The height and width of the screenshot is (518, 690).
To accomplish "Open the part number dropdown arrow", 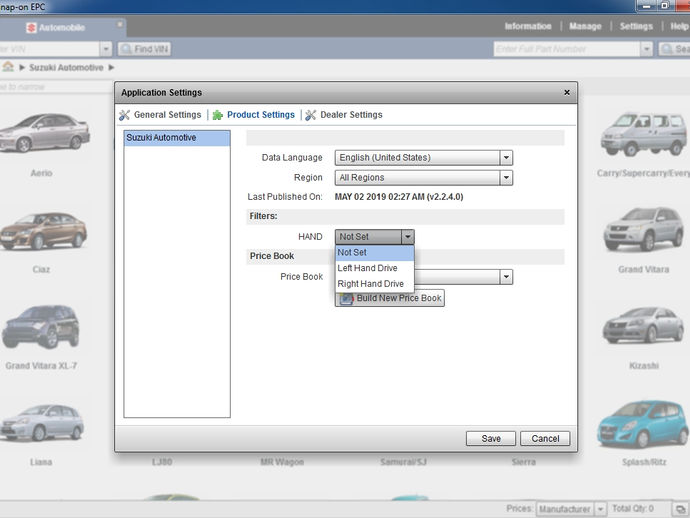I will (646, 49).
